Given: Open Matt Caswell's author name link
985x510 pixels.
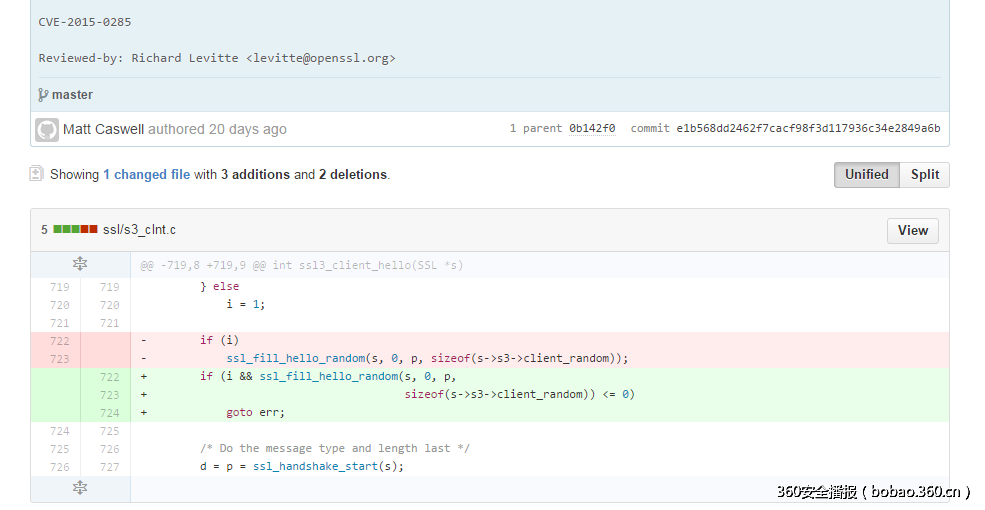Looking at the screenshot, I should (x=103, y=129).
